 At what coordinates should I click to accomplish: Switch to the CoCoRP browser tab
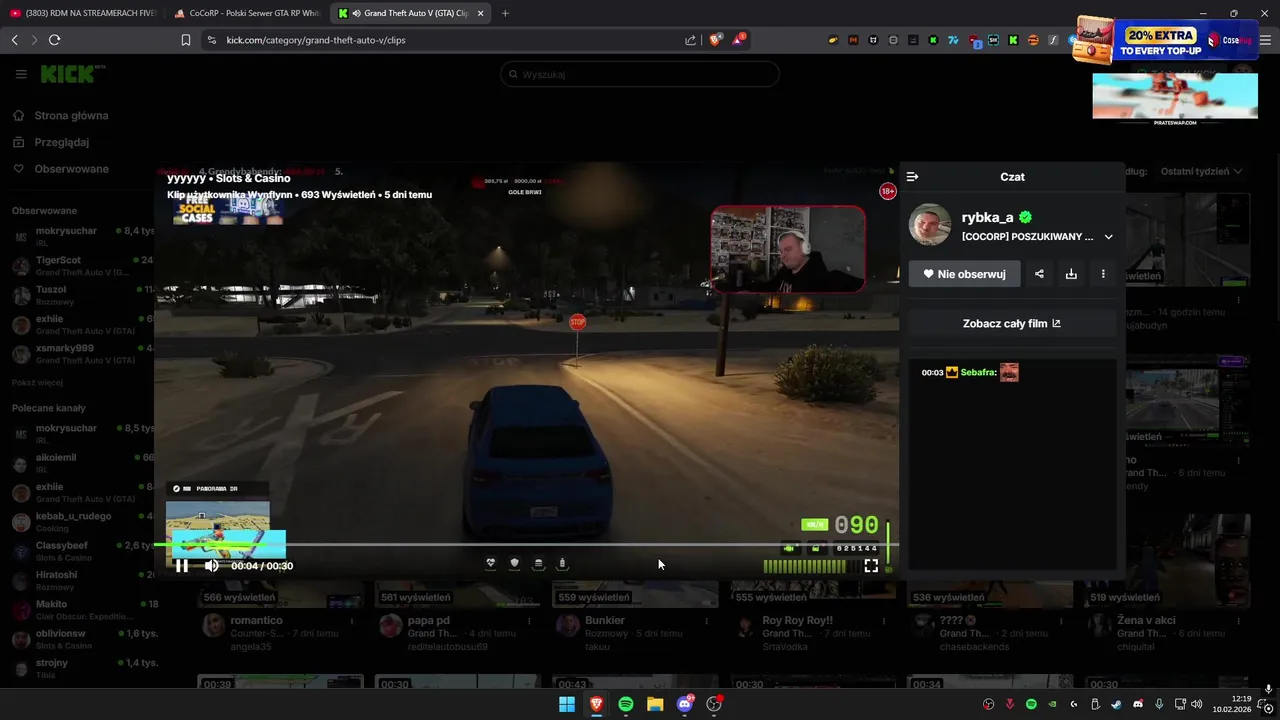point(246,13)
